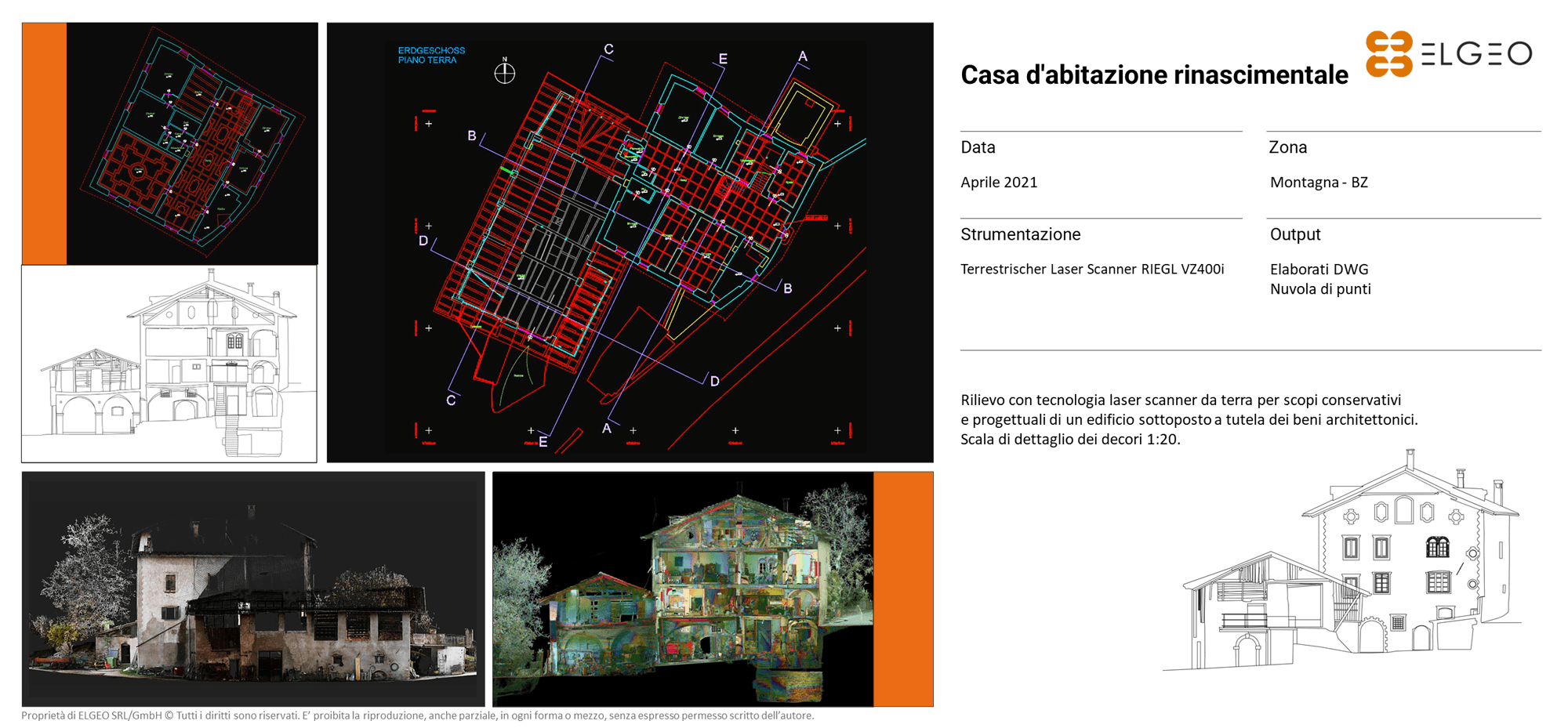Click the orange bar beside colored point cloud
The height and width of the screenshot is (728, 1568).
click(x=903, y=589)
